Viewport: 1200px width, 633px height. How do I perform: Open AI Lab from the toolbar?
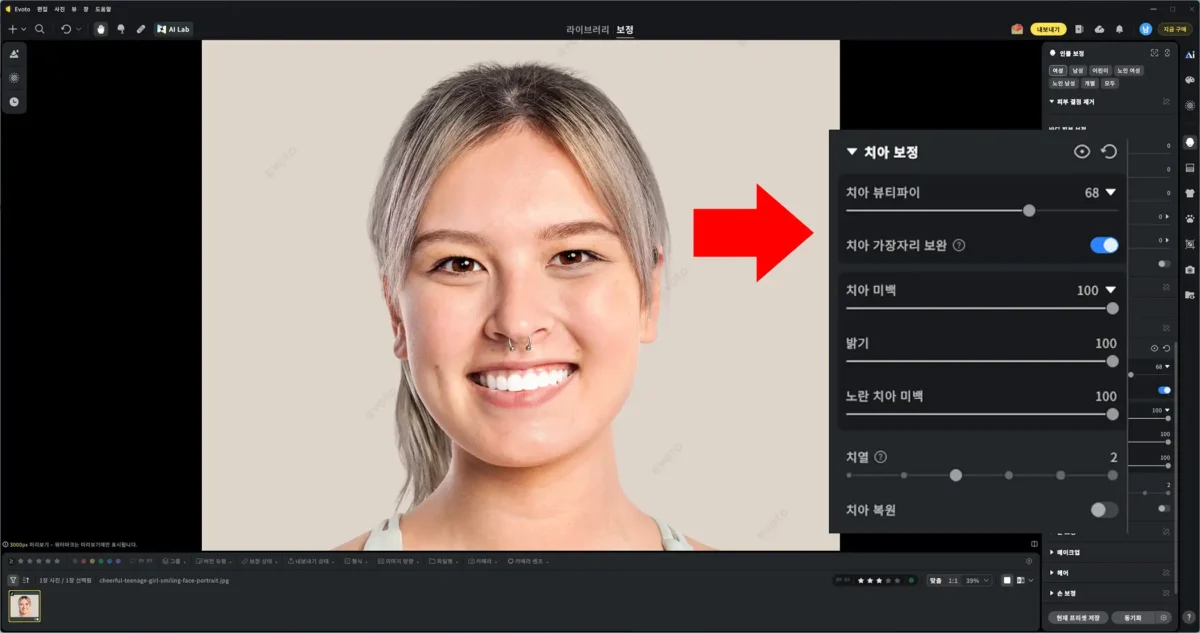172,29
